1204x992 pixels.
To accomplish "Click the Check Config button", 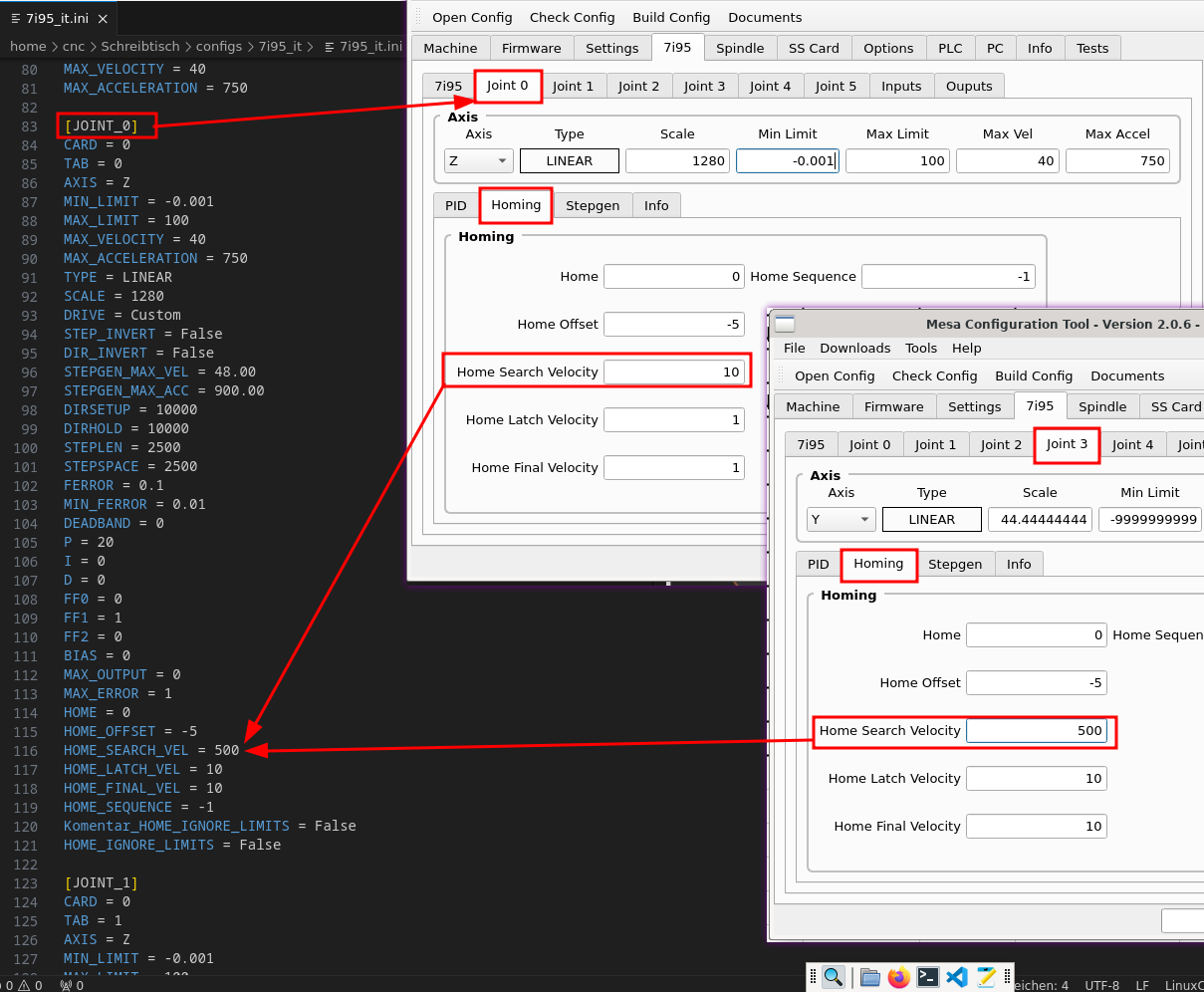I will pos(573,17).
